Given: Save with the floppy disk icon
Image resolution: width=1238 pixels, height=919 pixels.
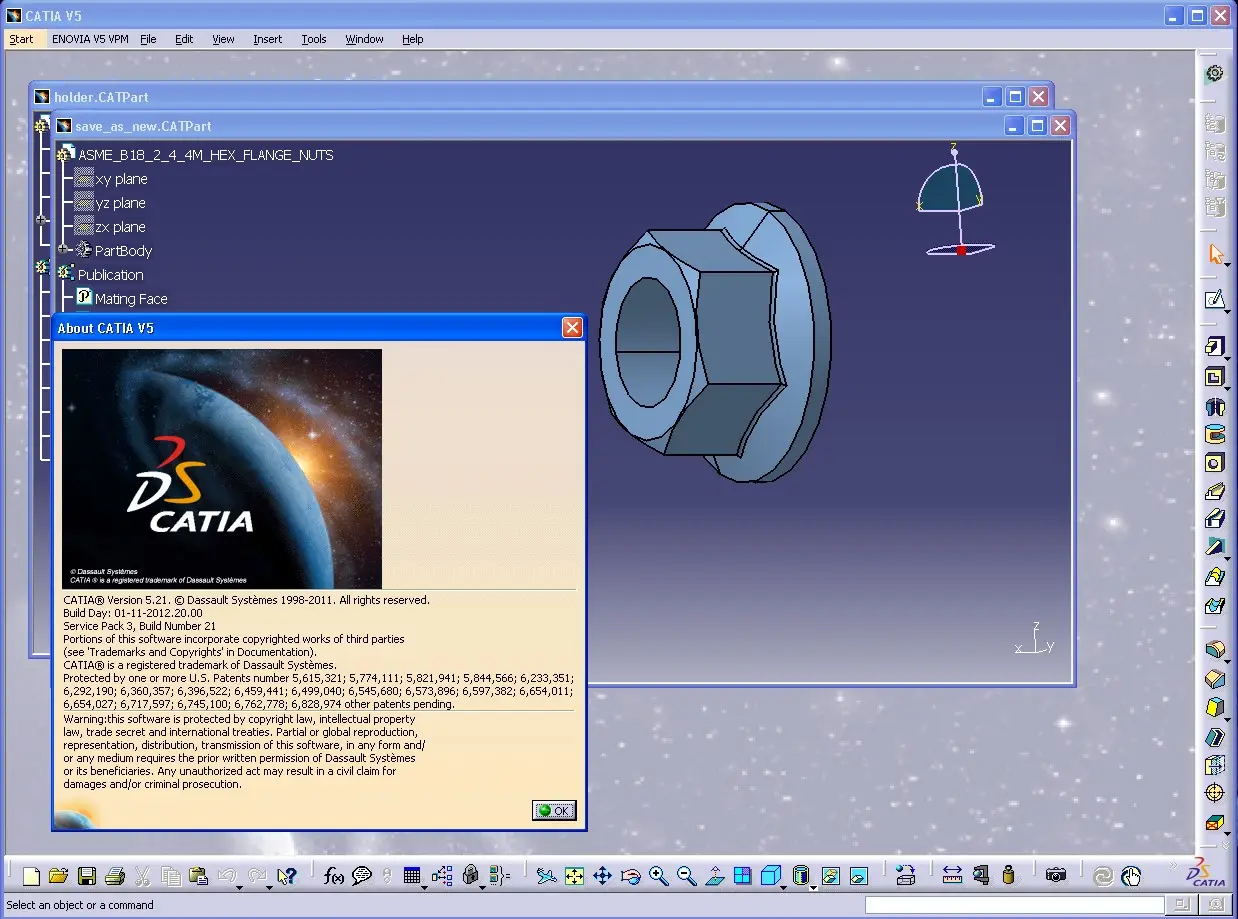Looking at the screenshot, I should [87, 876].
